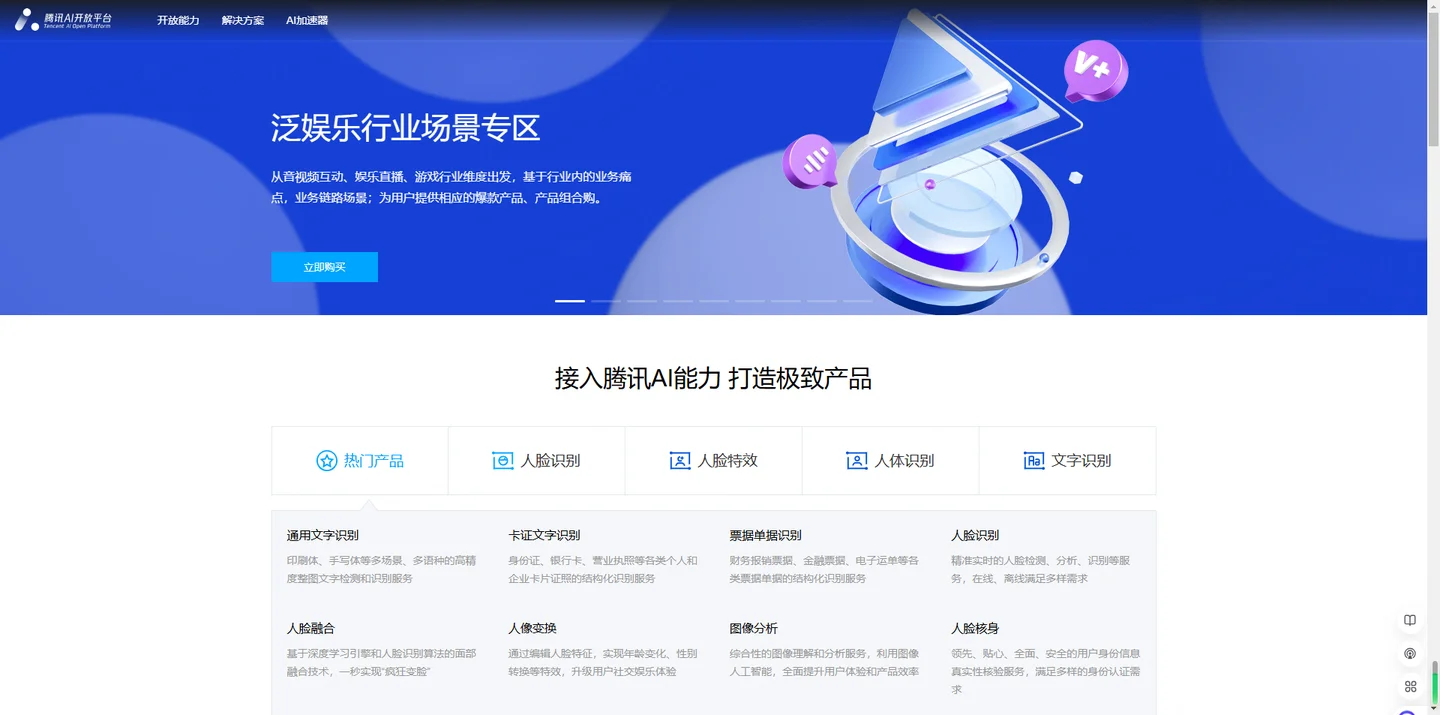The height and width of the screenshot is (715, 1440).
Task: Switch to the 人体识别 tab
Action: [x=890, y=461]
